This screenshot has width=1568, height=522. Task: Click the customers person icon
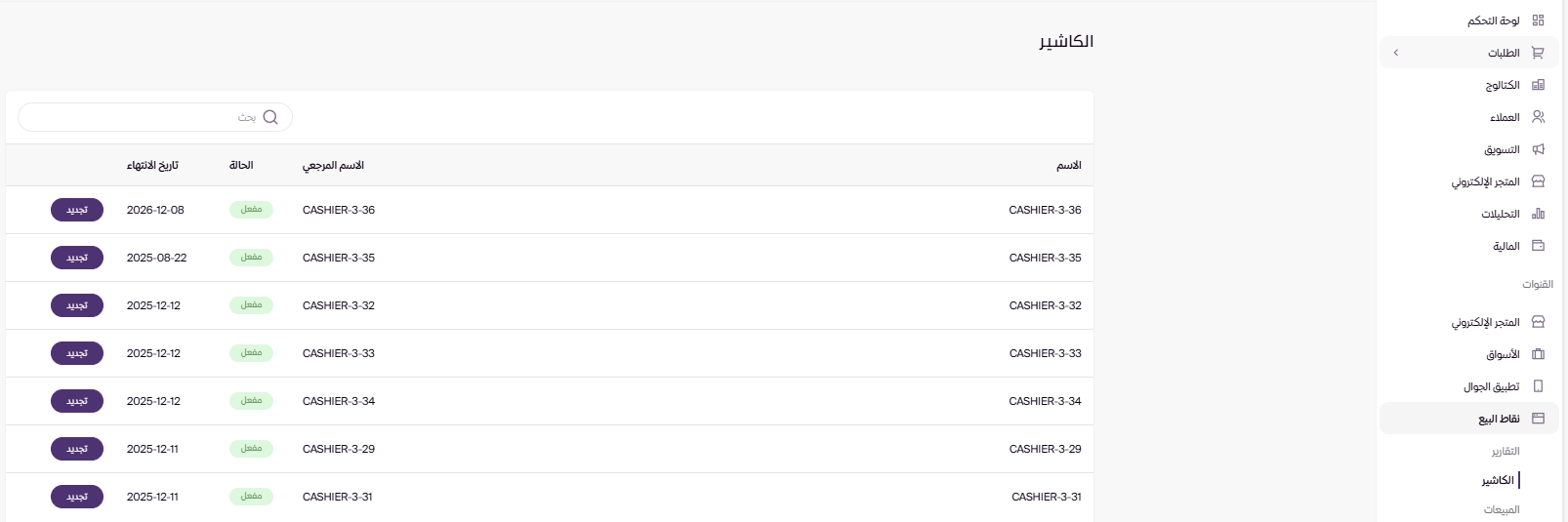pyautogui.click(x=1538, y=117)
